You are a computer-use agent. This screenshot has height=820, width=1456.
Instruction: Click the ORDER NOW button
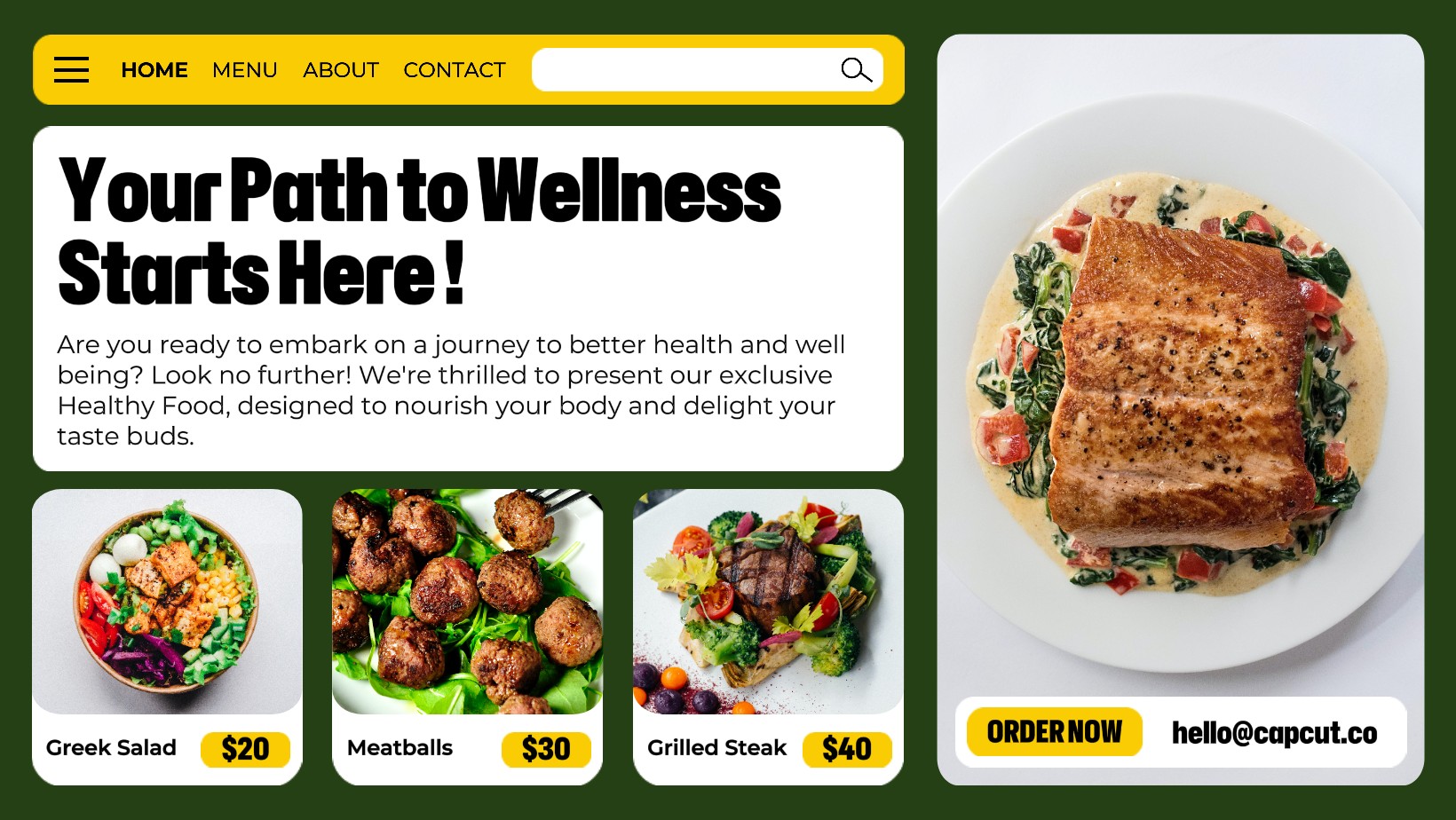(1055, 732)
